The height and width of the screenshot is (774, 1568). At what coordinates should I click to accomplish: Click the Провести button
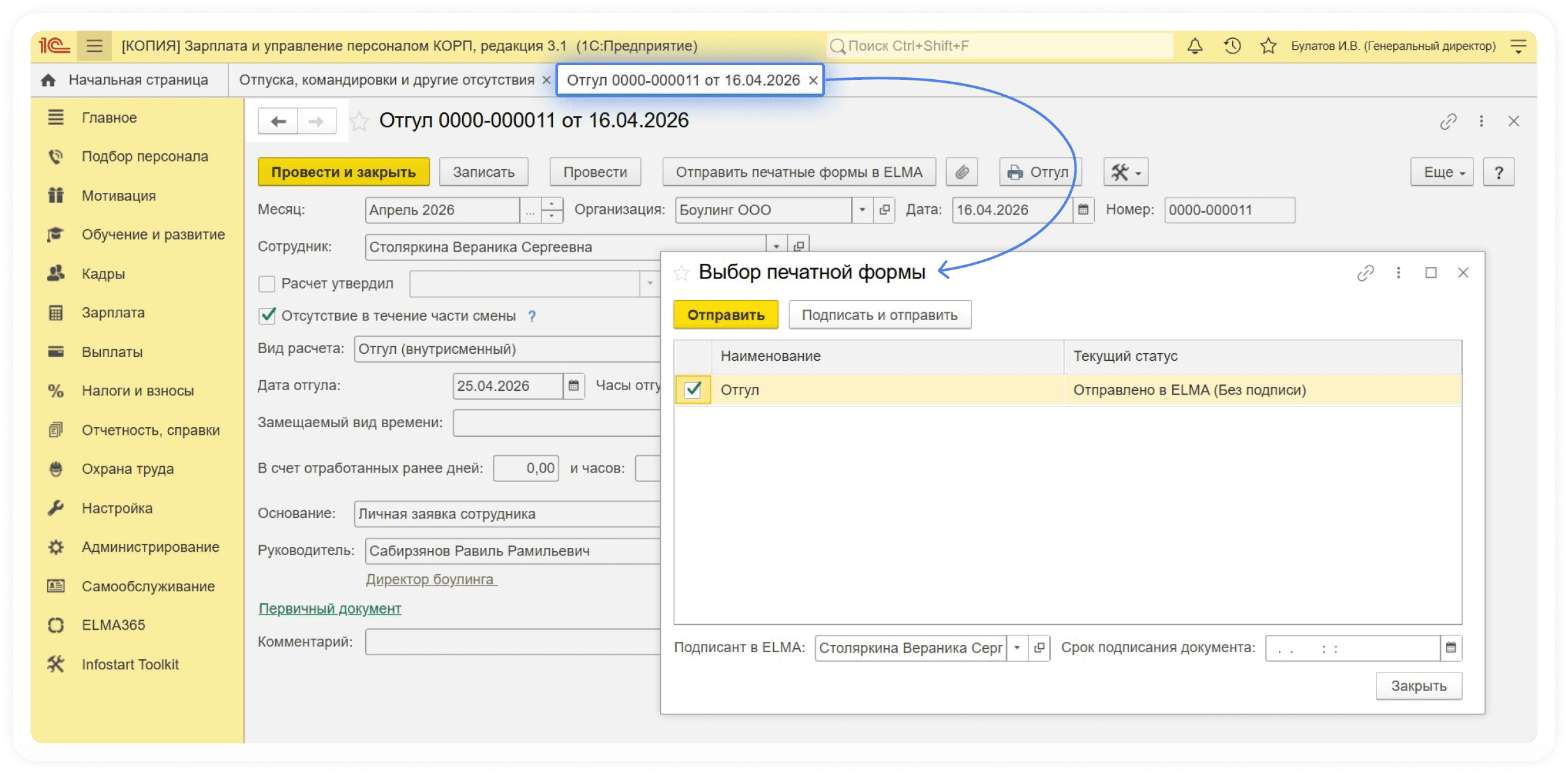(x=595, y=172)
